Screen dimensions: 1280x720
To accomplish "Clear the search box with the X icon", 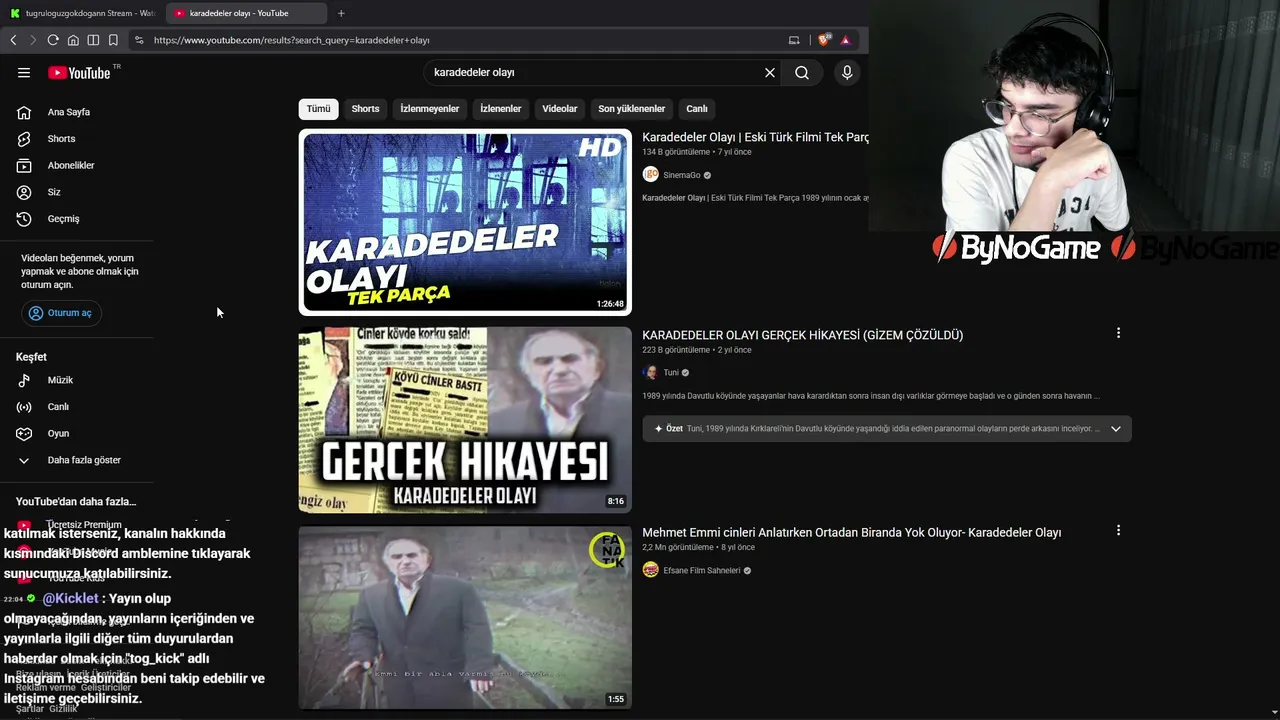I will (x=770, y=72).
